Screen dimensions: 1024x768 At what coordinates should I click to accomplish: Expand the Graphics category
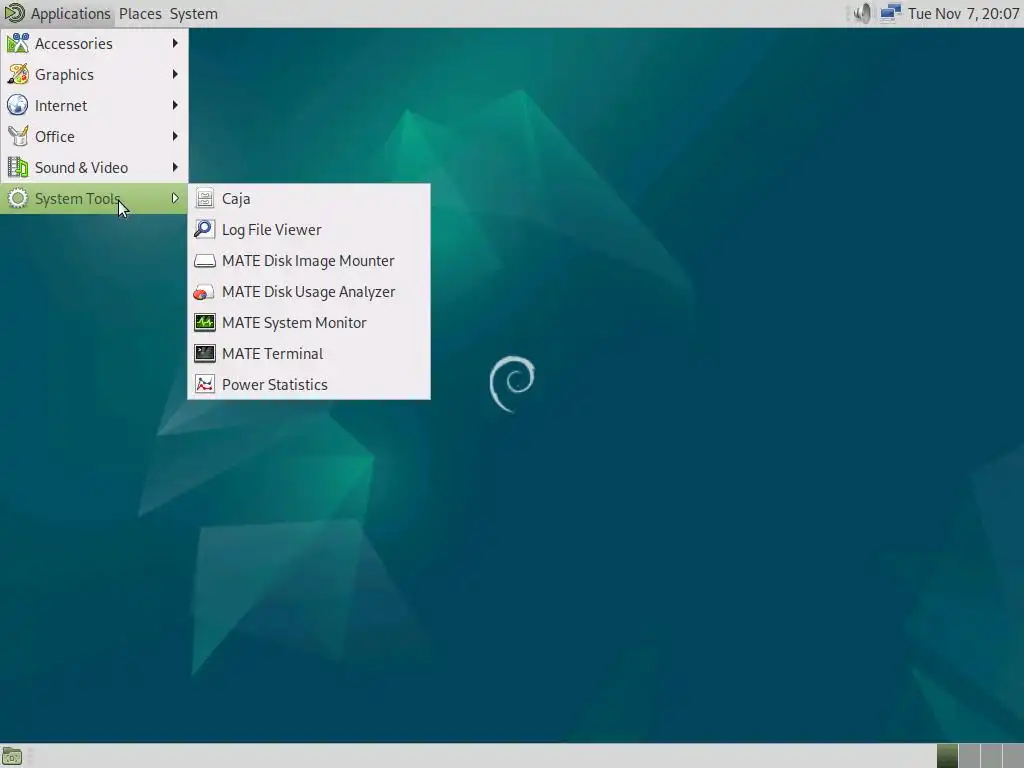(x=94, y=74)
